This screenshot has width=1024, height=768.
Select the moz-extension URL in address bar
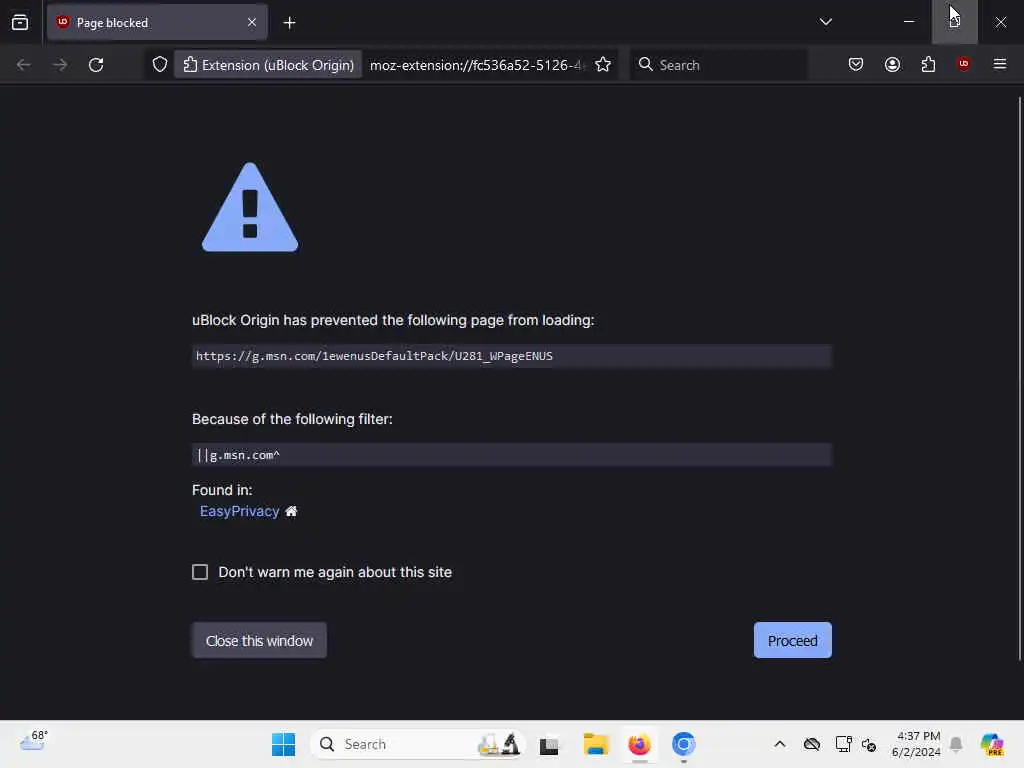477,65
